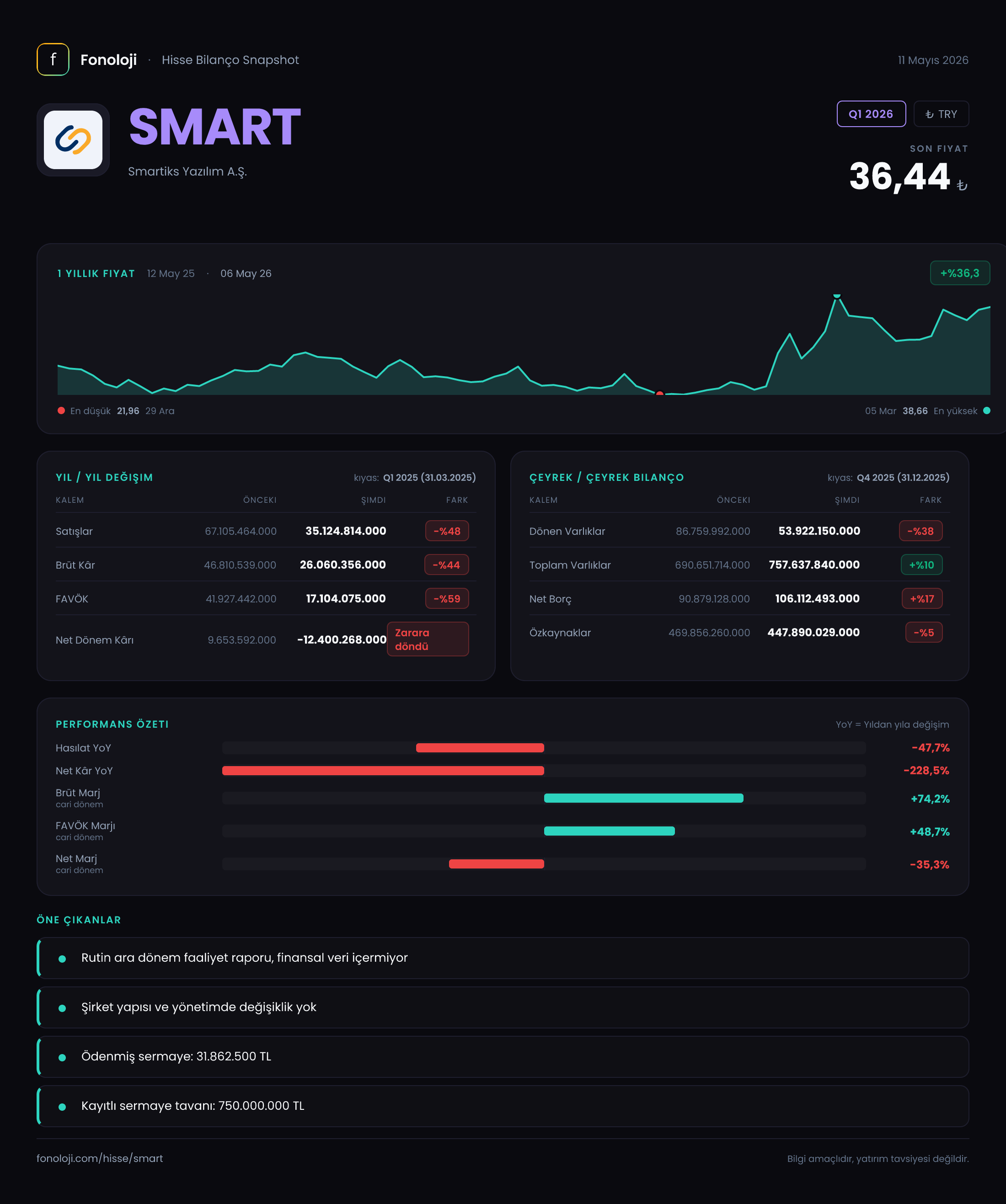Click the 'YIL / YIL DEĞİŞİM' section title

pos(104,477)
